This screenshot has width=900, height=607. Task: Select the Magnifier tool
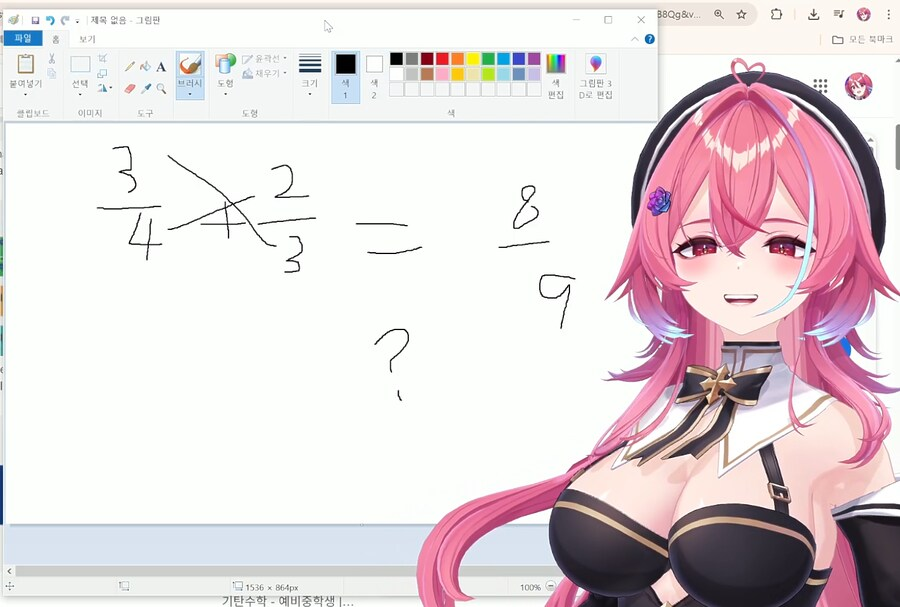[x=161, y=88]
